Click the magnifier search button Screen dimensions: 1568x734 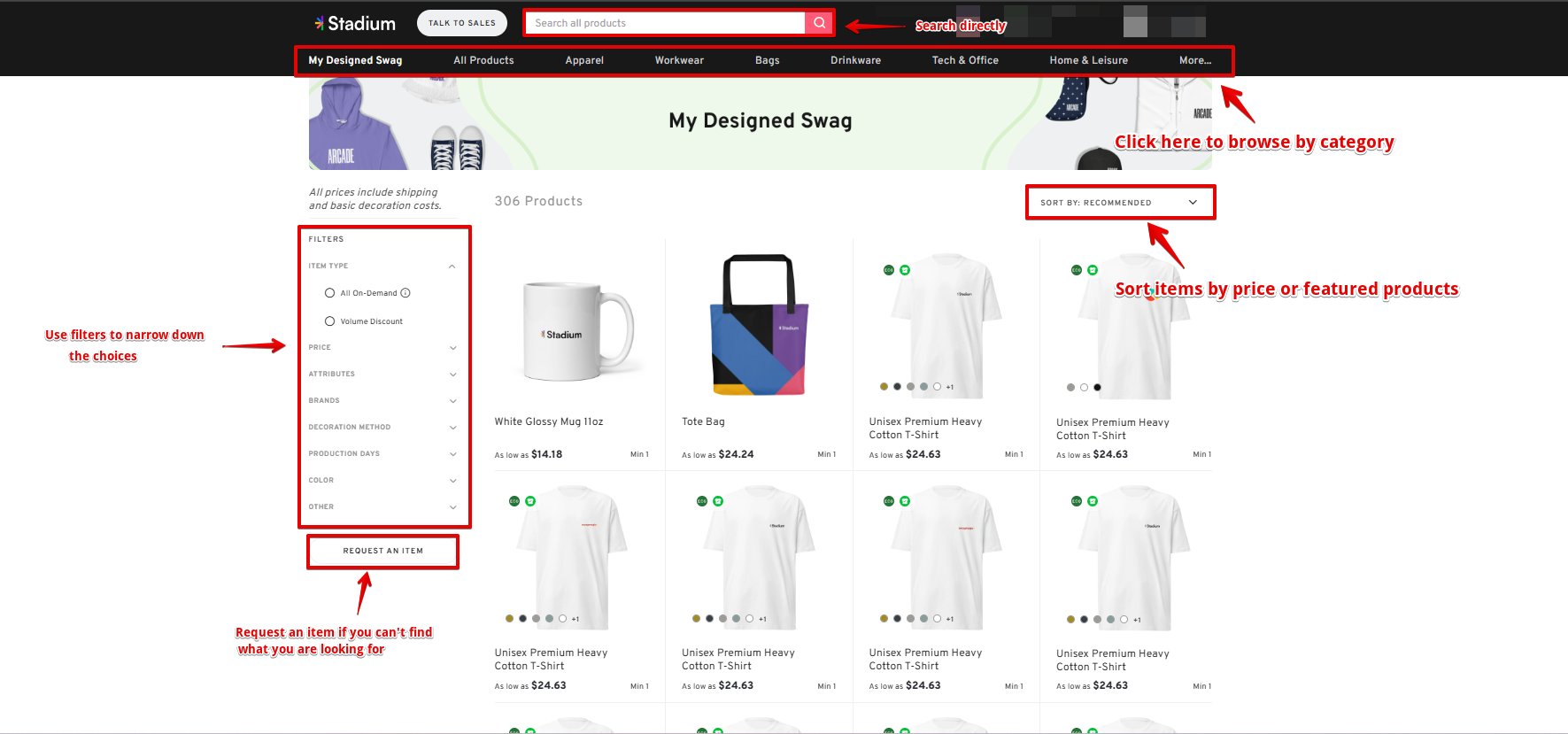coord(819,23)
